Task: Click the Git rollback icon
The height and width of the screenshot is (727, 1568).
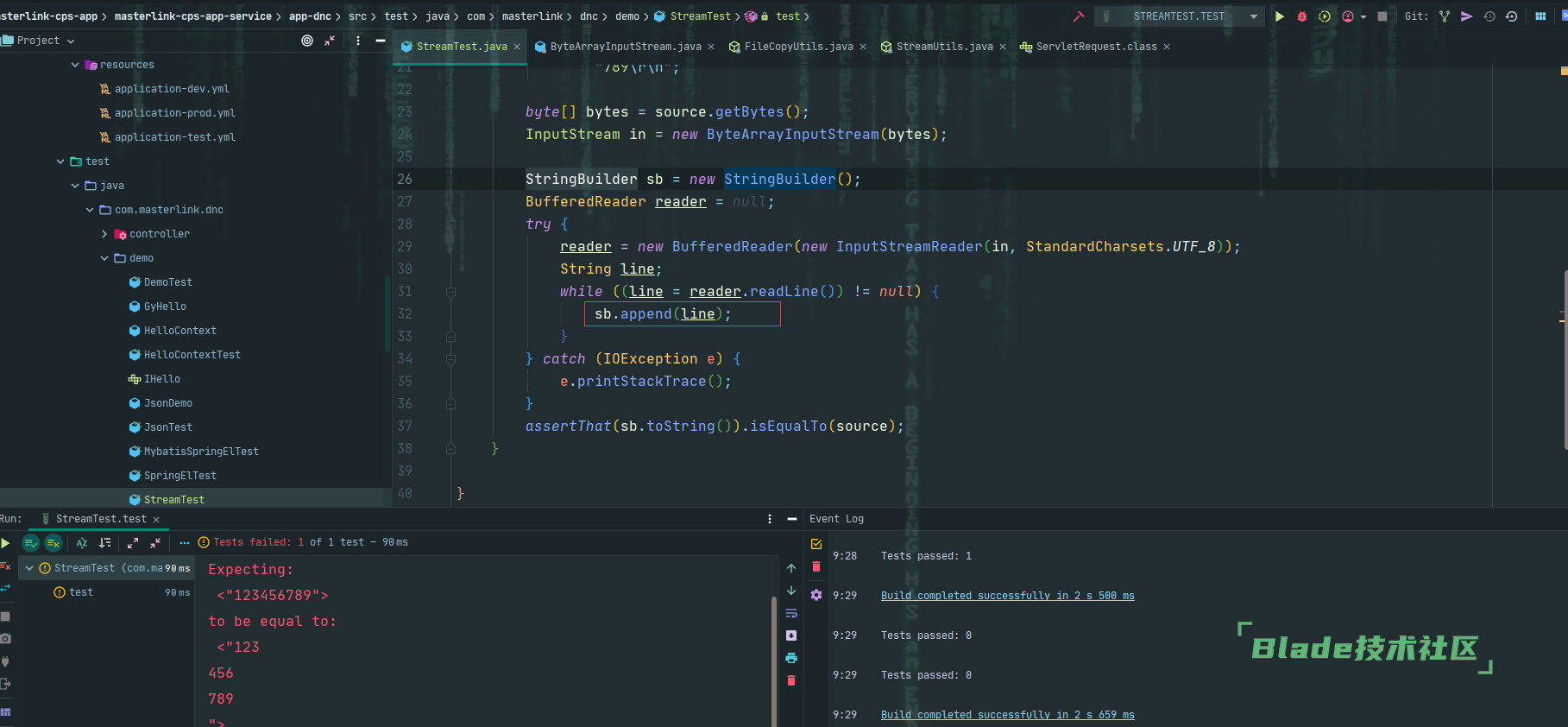Action: point(1511,16)
